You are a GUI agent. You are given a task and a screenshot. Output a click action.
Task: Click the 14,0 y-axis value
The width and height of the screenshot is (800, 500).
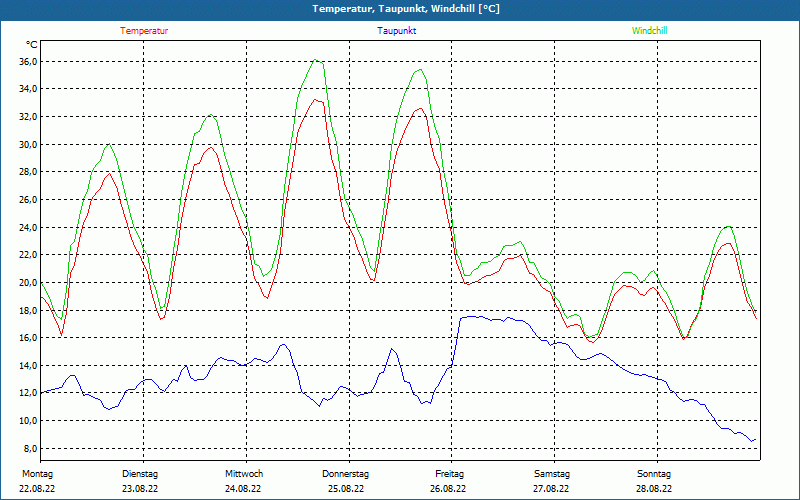[28, 365]
